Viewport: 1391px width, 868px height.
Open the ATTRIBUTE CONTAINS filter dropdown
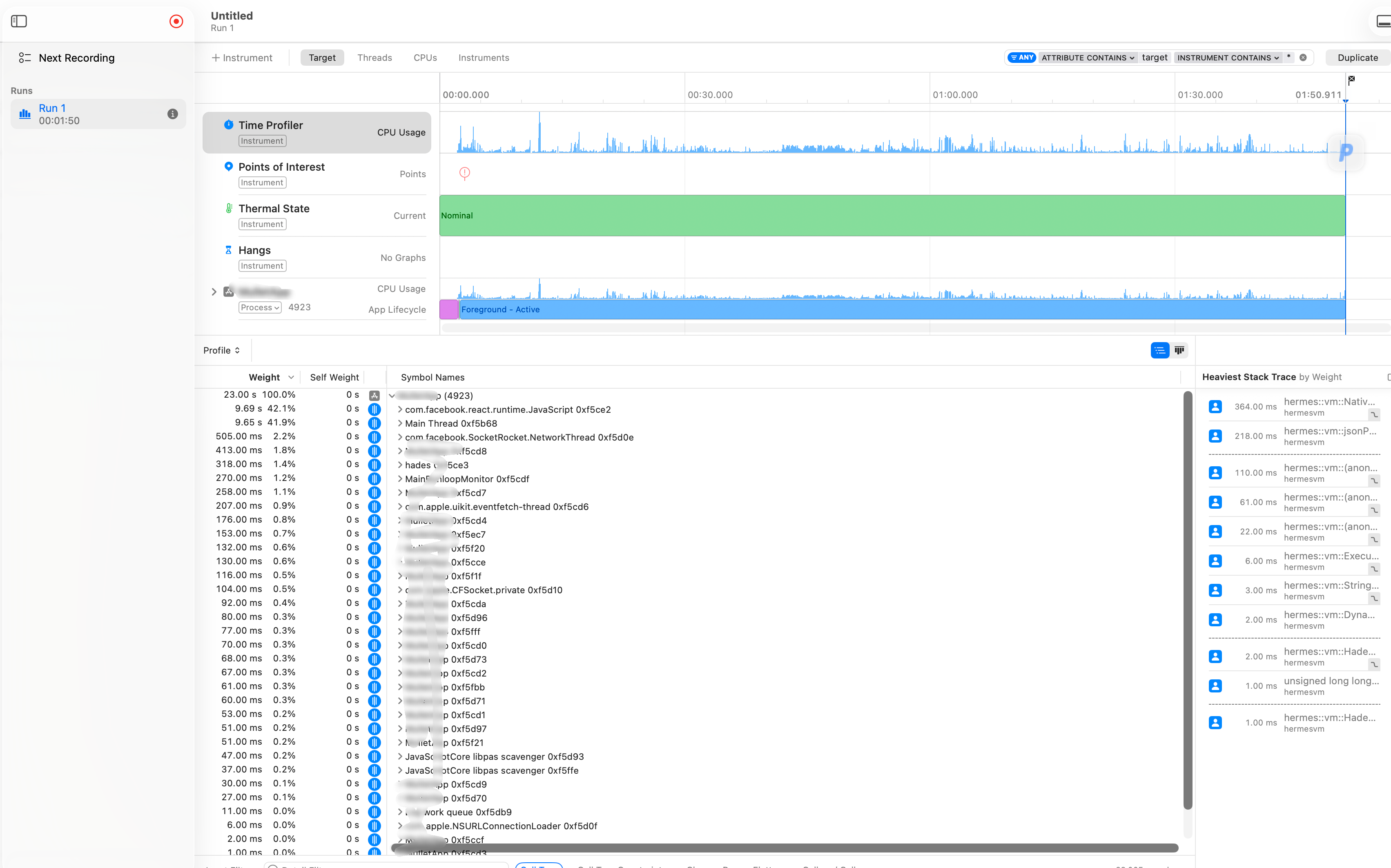click(1087, 58)
